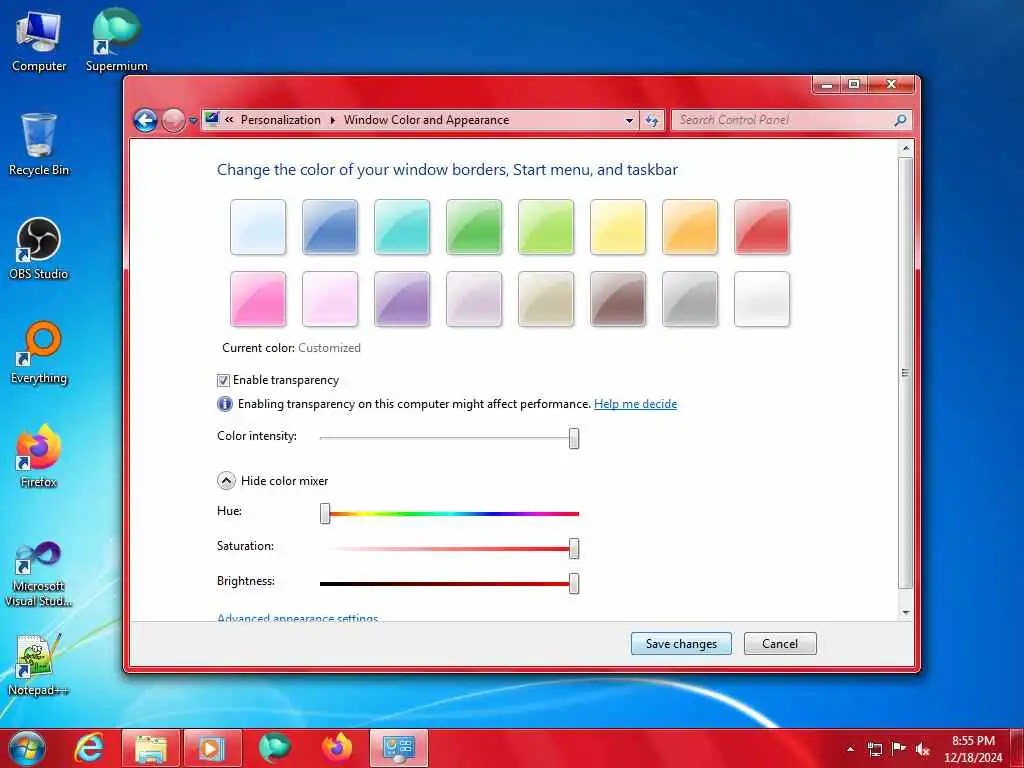
Task: Select the OBS Studio desktop shortcut
Action: pos(39,249)
